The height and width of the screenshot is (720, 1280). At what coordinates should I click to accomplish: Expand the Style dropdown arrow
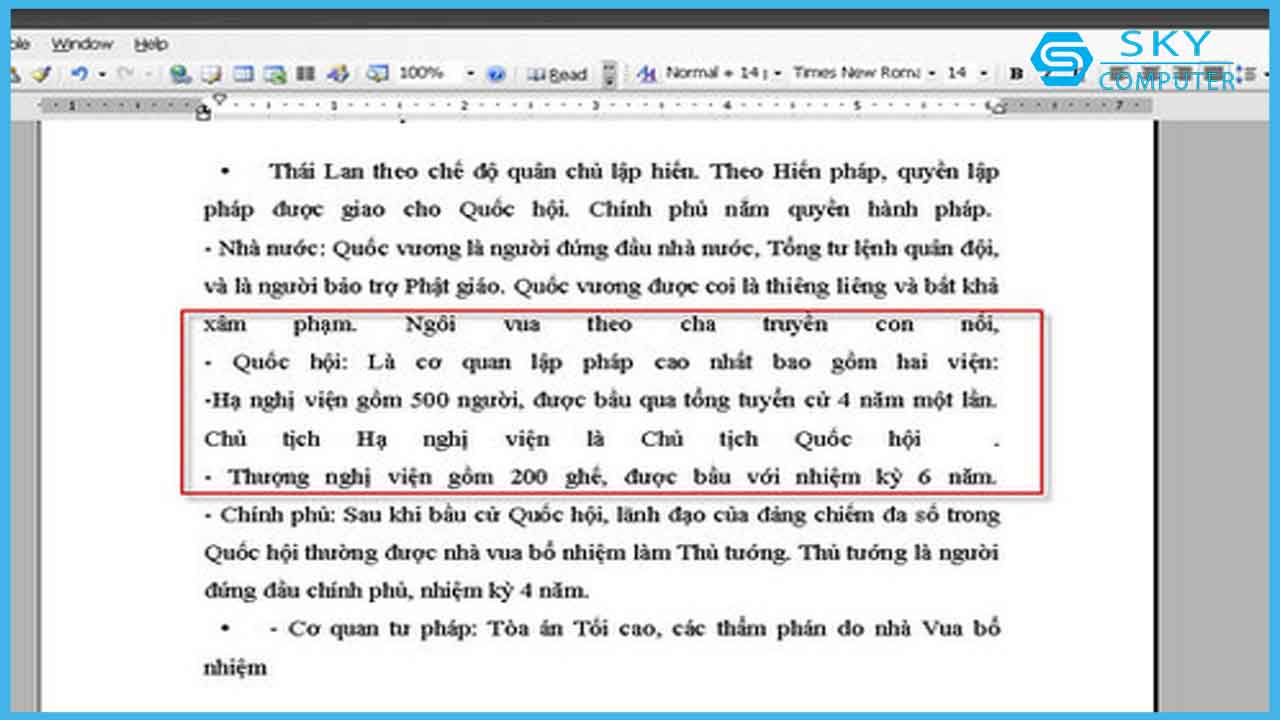(776, 73)
